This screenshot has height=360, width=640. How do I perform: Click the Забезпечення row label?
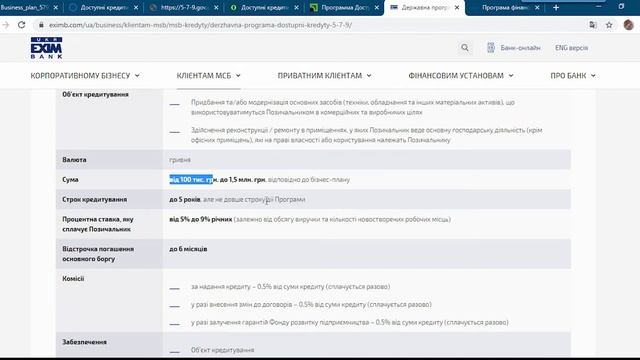pos(84,342)
